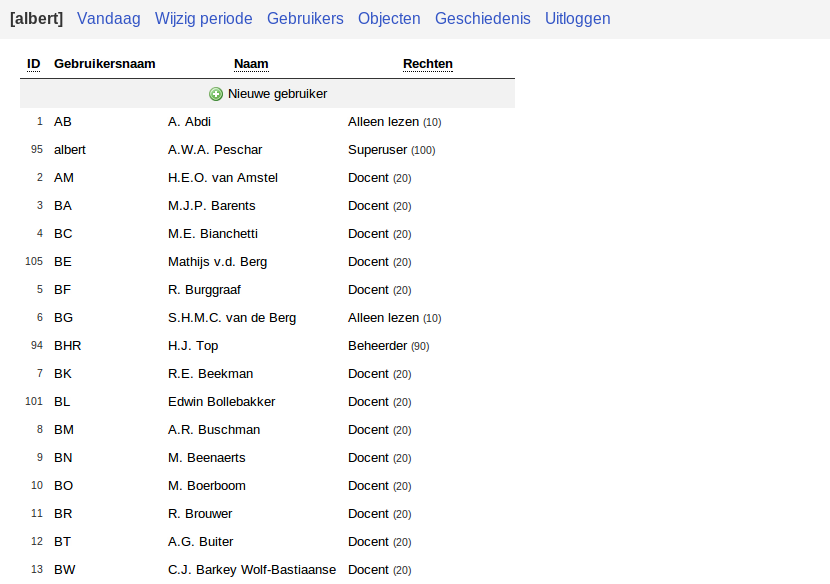Image resolution: width=830 pixels, height=584 pixels.
Task: Click the Superuser rights of albert
Action: coord(378,150)
